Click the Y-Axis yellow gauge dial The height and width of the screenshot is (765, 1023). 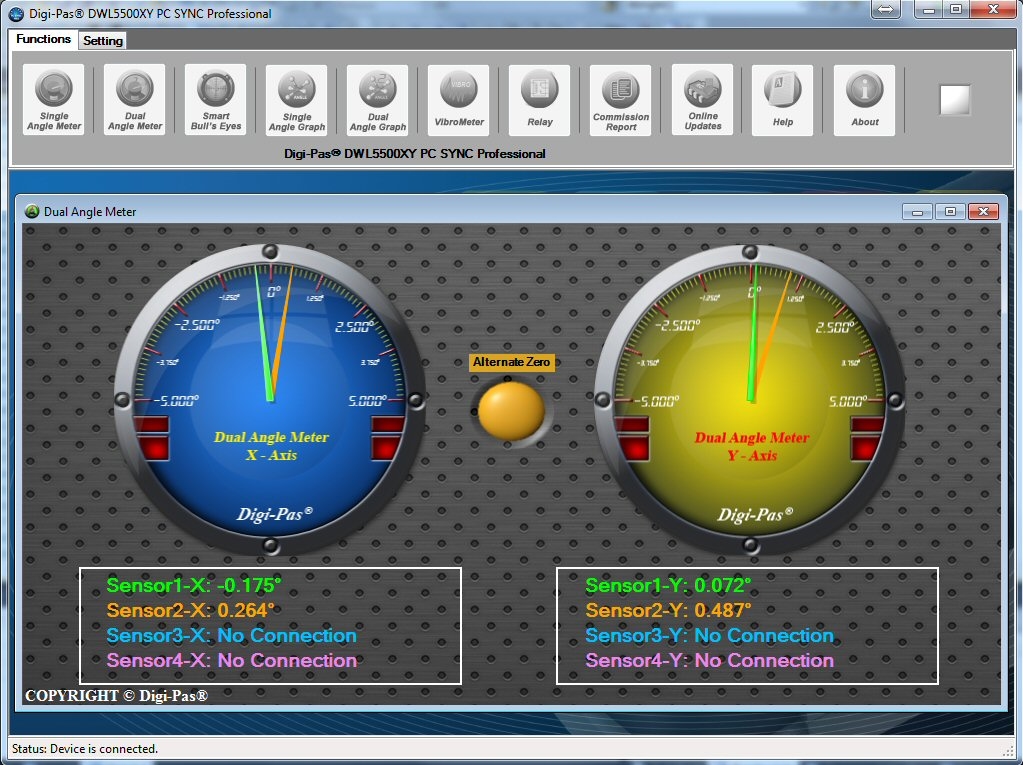tap(750, 398)
